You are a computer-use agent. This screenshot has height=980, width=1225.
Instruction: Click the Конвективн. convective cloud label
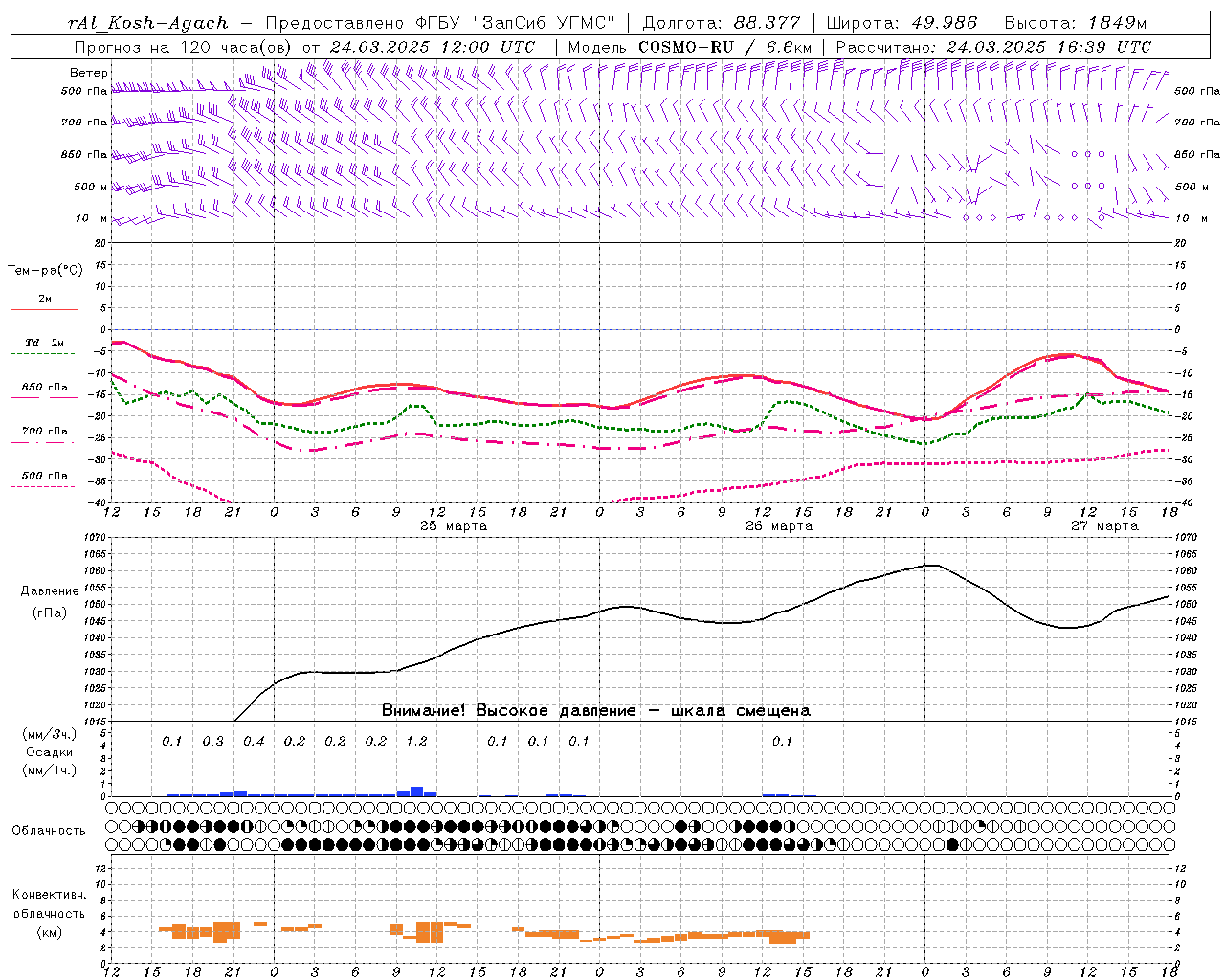50,895
